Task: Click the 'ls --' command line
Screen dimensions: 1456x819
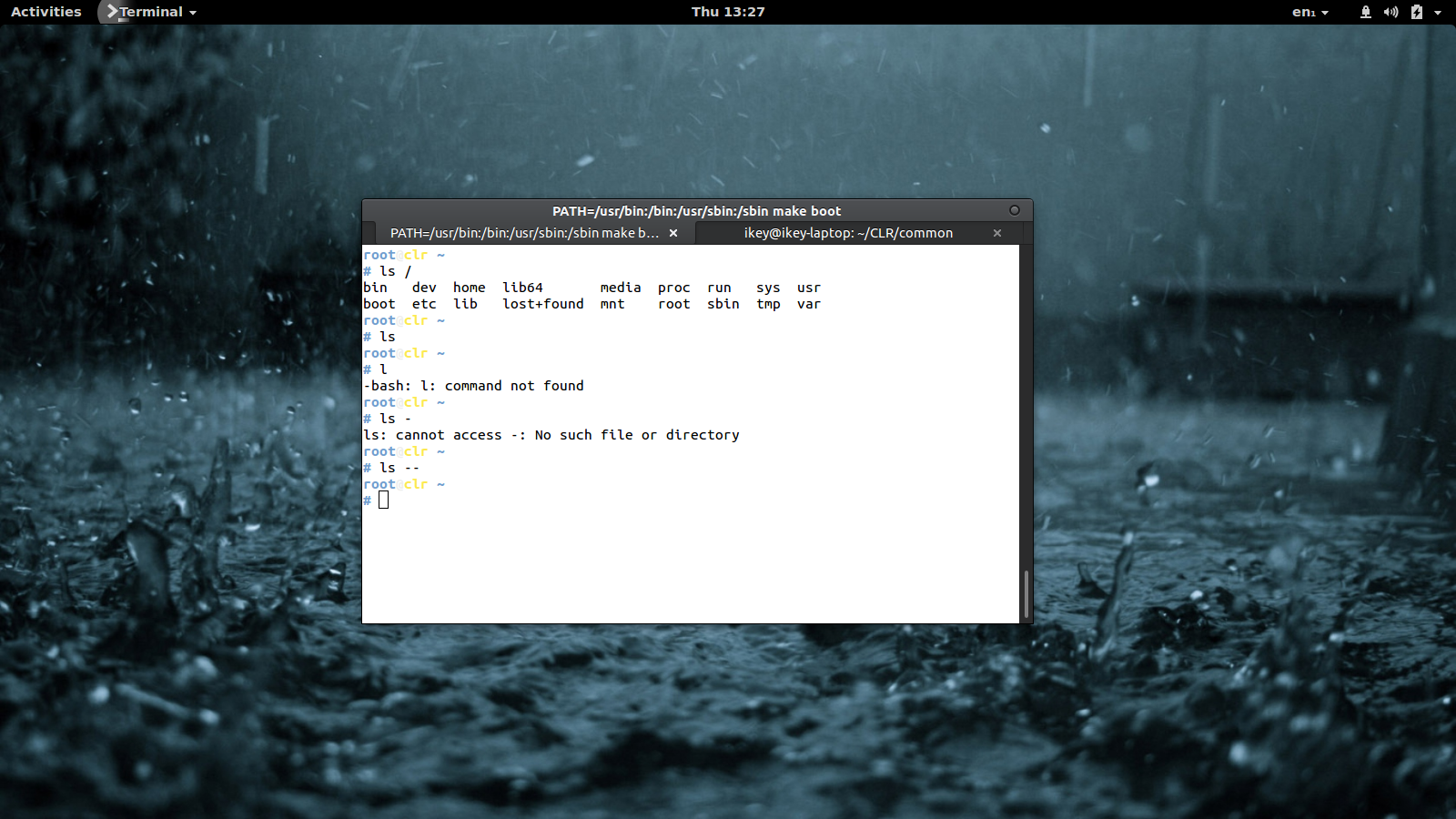Action: (x=391, y=468)
